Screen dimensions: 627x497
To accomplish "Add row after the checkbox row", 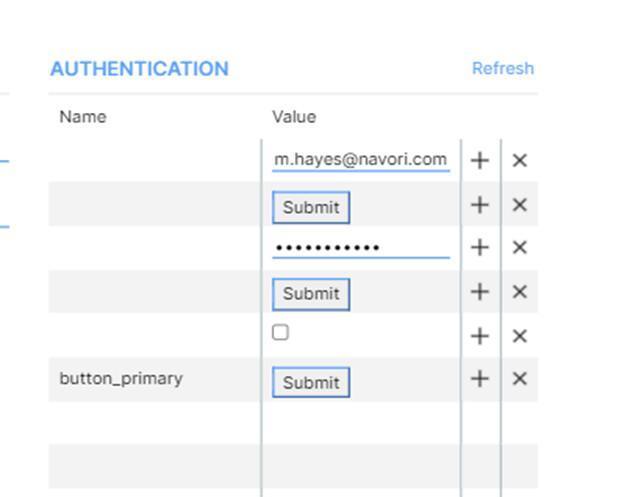I will click(479, 336).
